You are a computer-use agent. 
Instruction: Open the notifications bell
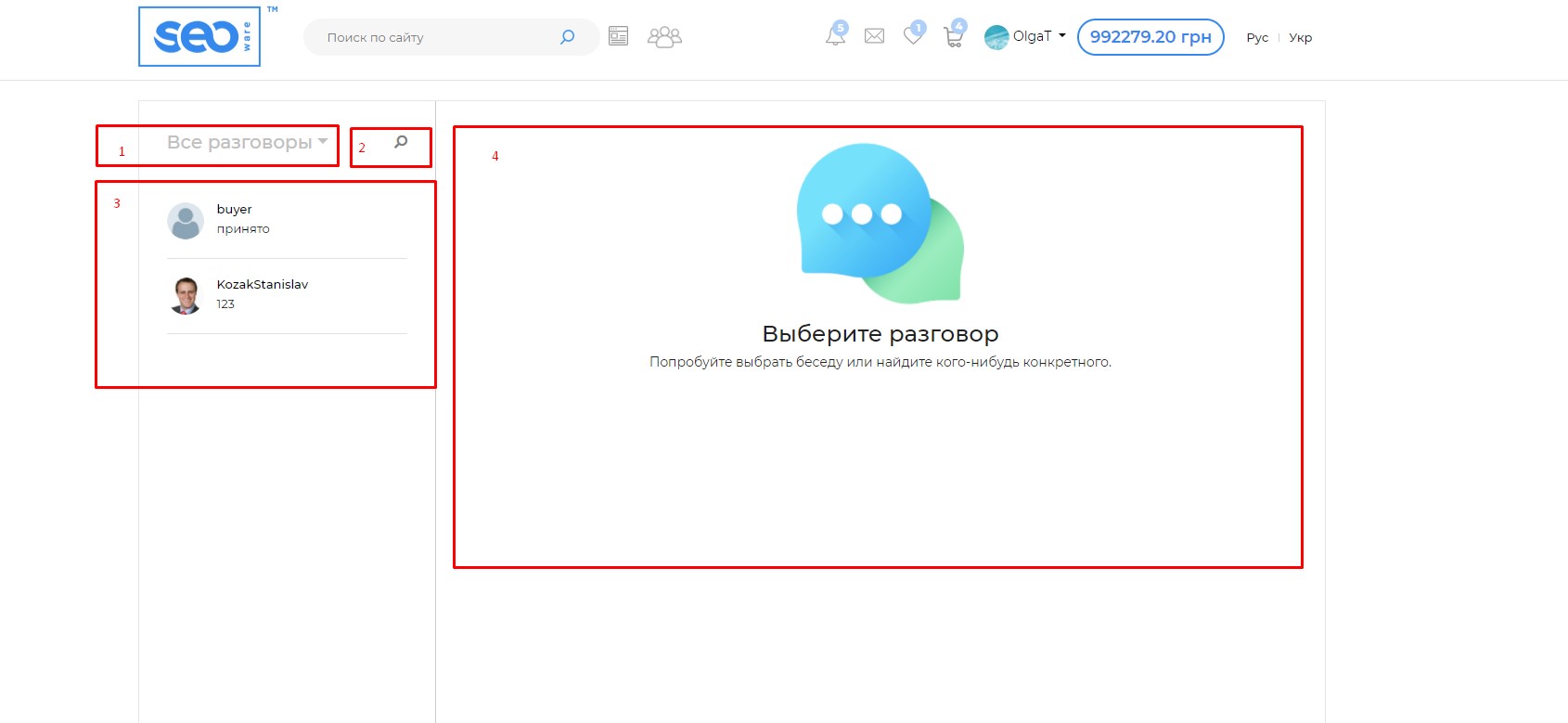[x=835, y=36]
